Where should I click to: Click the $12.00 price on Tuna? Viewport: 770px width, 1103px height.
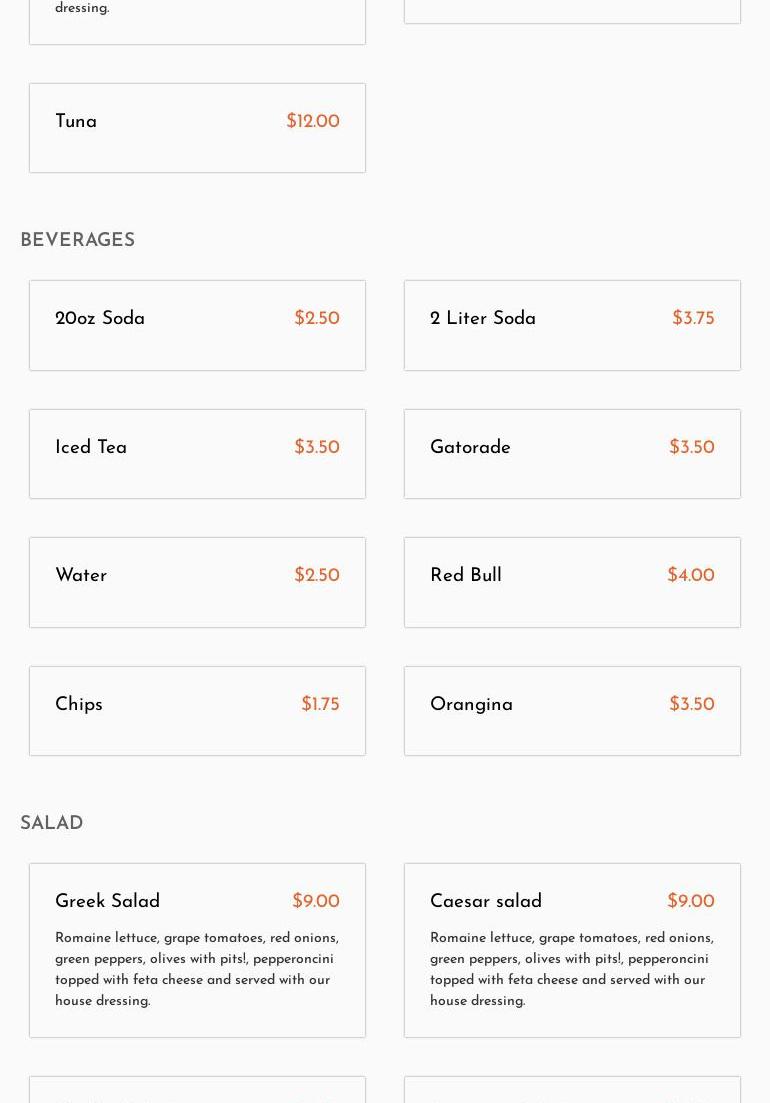(313, 122)
